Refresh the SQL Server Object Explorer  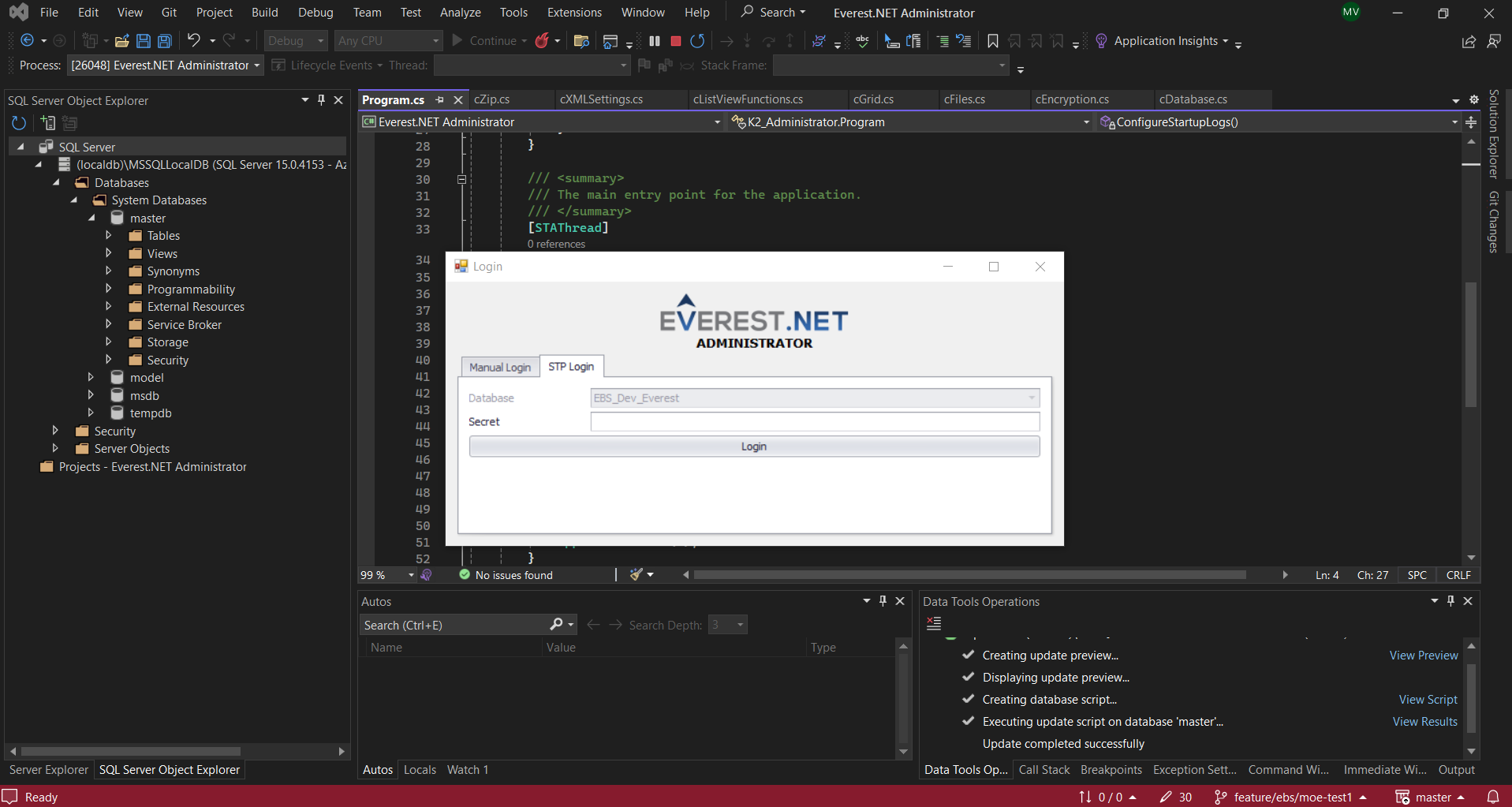point(19,123)
